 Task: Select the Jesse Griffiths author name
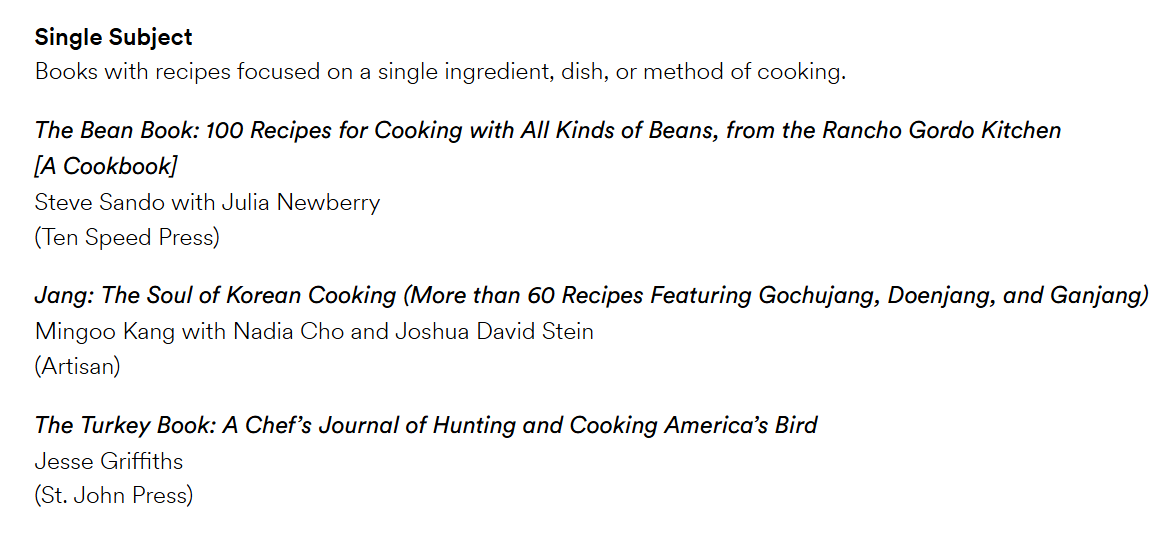point(109,461)
